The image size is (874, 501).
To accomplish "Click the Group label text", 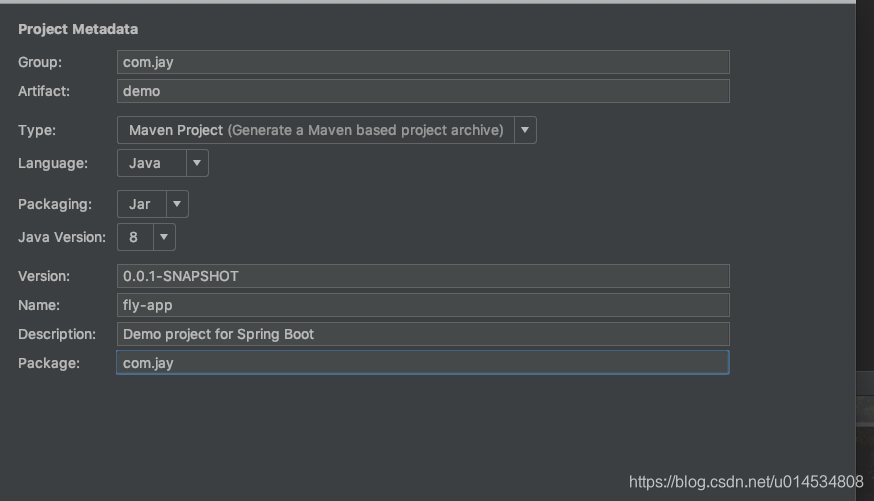I will pos(39,62).
